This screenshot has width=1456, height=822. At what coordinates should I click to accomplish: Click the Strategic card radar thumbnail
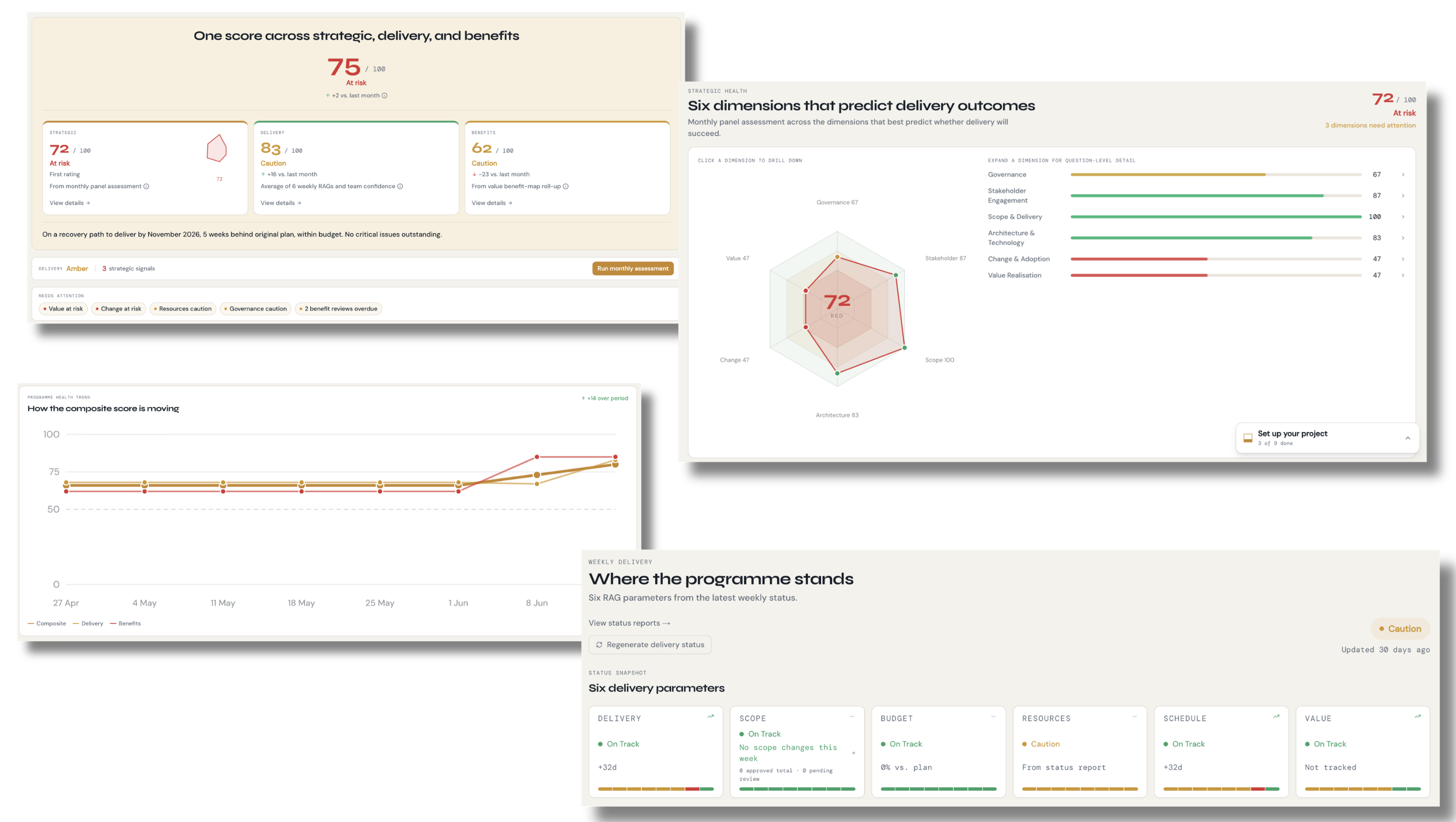217,148
